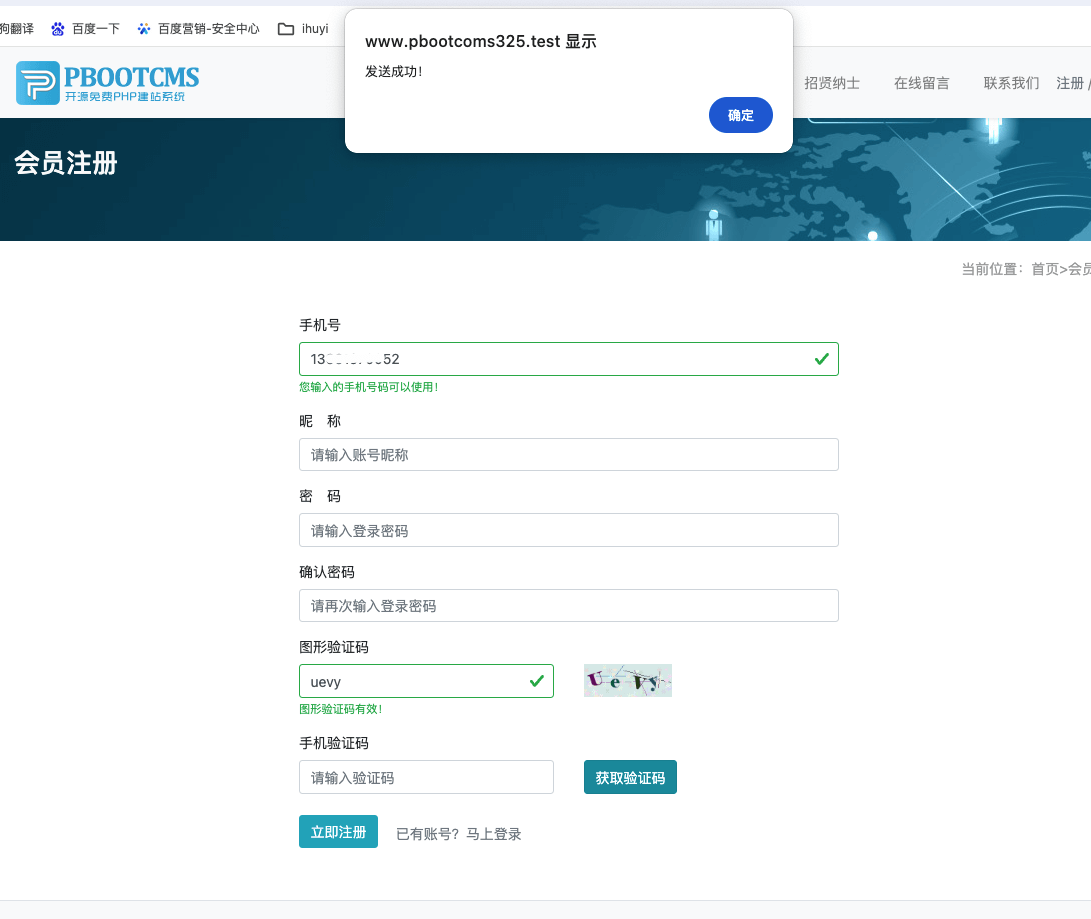The image size is (1091, 919).
Task: Submit with 立即注册 button
Action: pyautogui.click(x=338, y=831)
